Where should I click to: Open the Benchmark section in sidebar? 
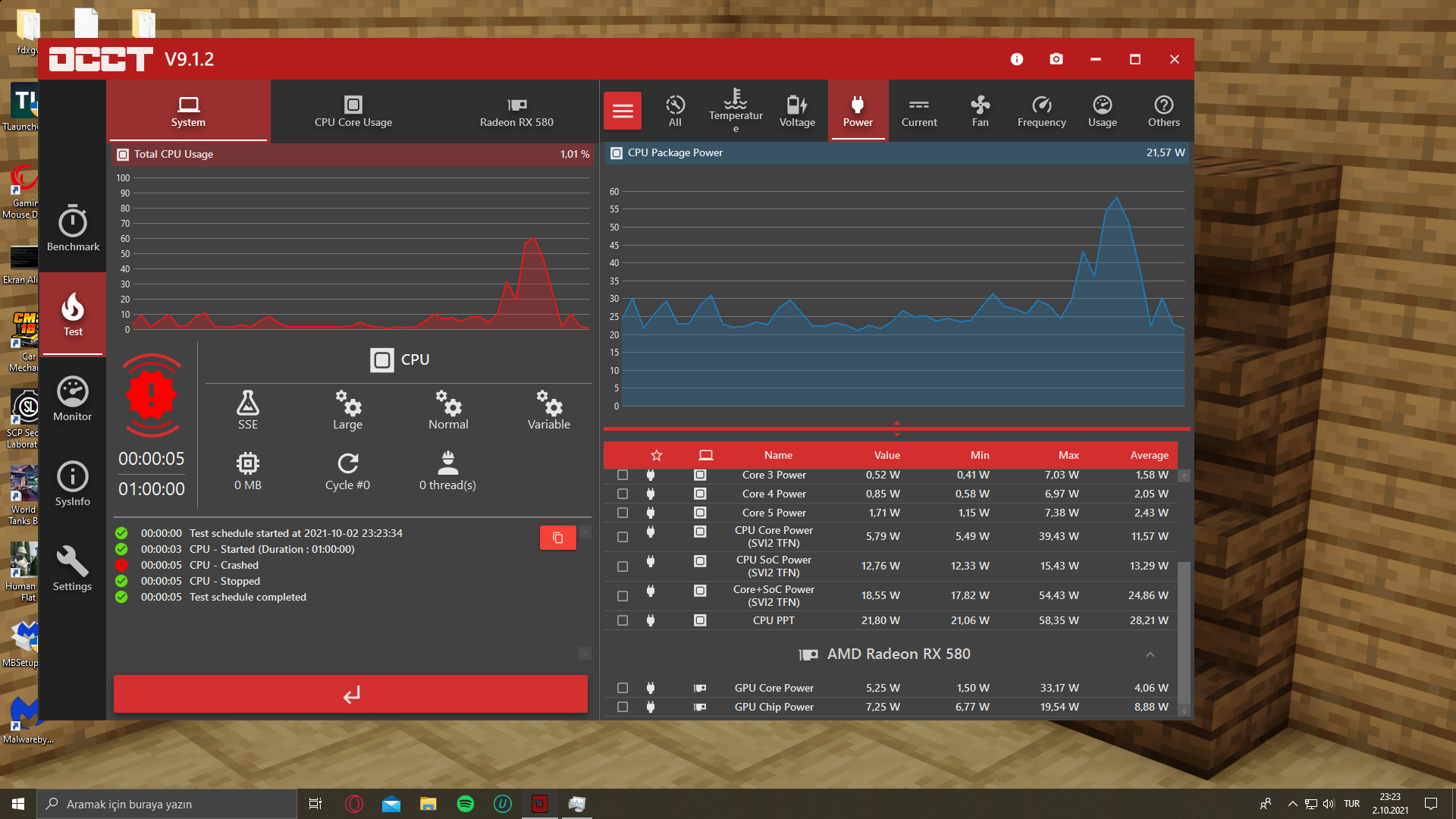(73, 228)
